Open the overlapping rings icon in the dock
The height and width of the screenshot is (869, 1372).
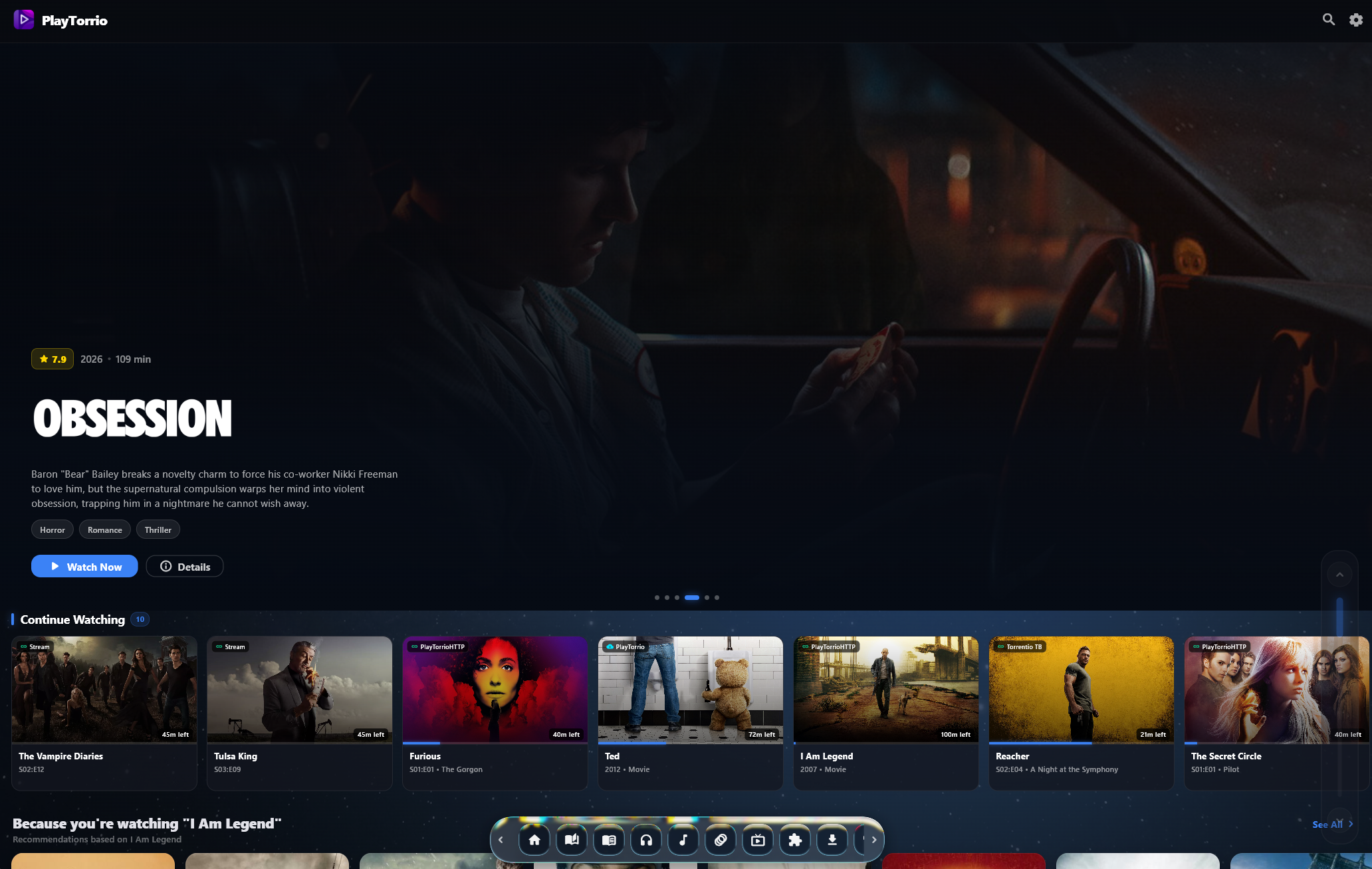721,840
